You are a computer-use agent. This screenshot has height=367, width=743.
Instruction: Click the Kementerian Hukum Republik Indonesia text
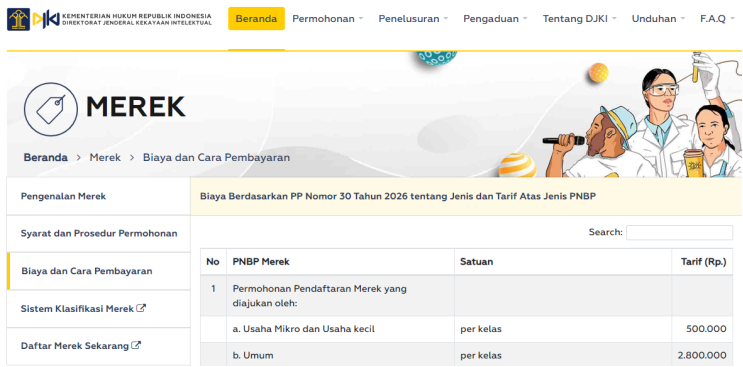pyautogui.click(x=137, y=16)
